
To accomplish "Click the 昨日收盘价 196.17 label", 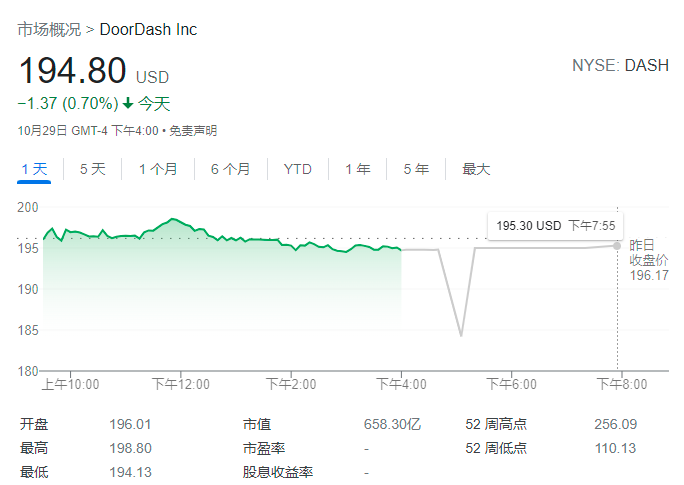I will (x=648, y=260).
